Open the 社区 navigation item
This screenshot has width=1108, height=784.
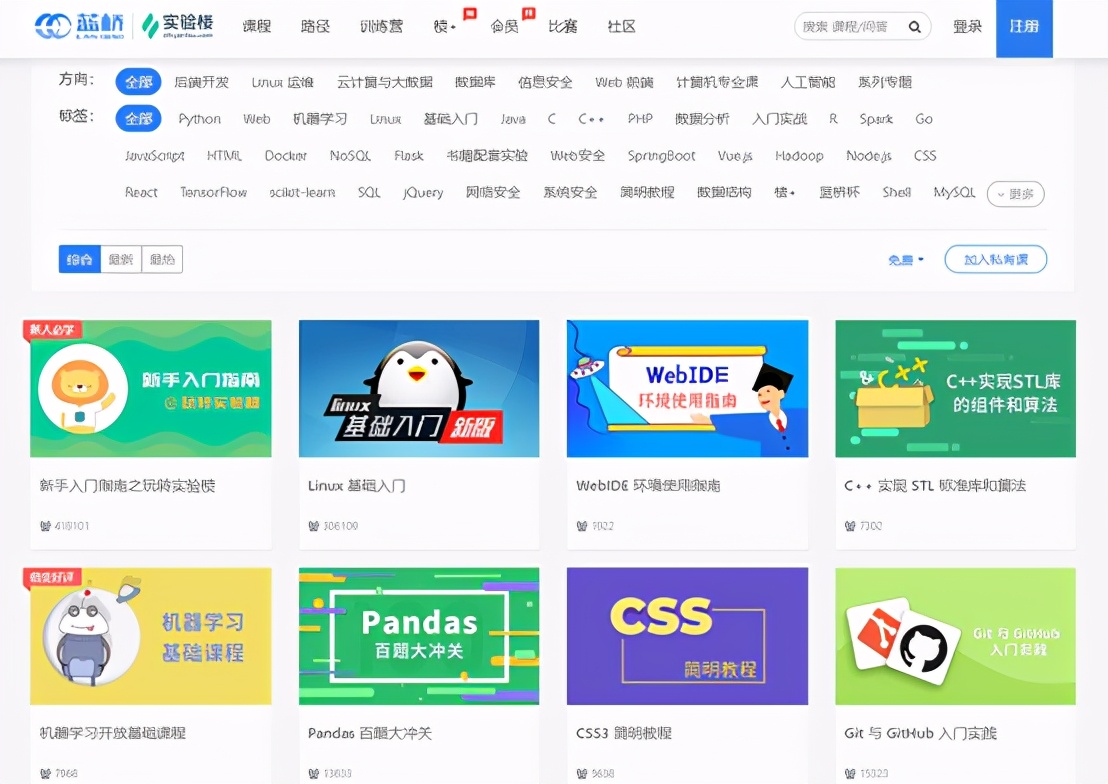621,27
